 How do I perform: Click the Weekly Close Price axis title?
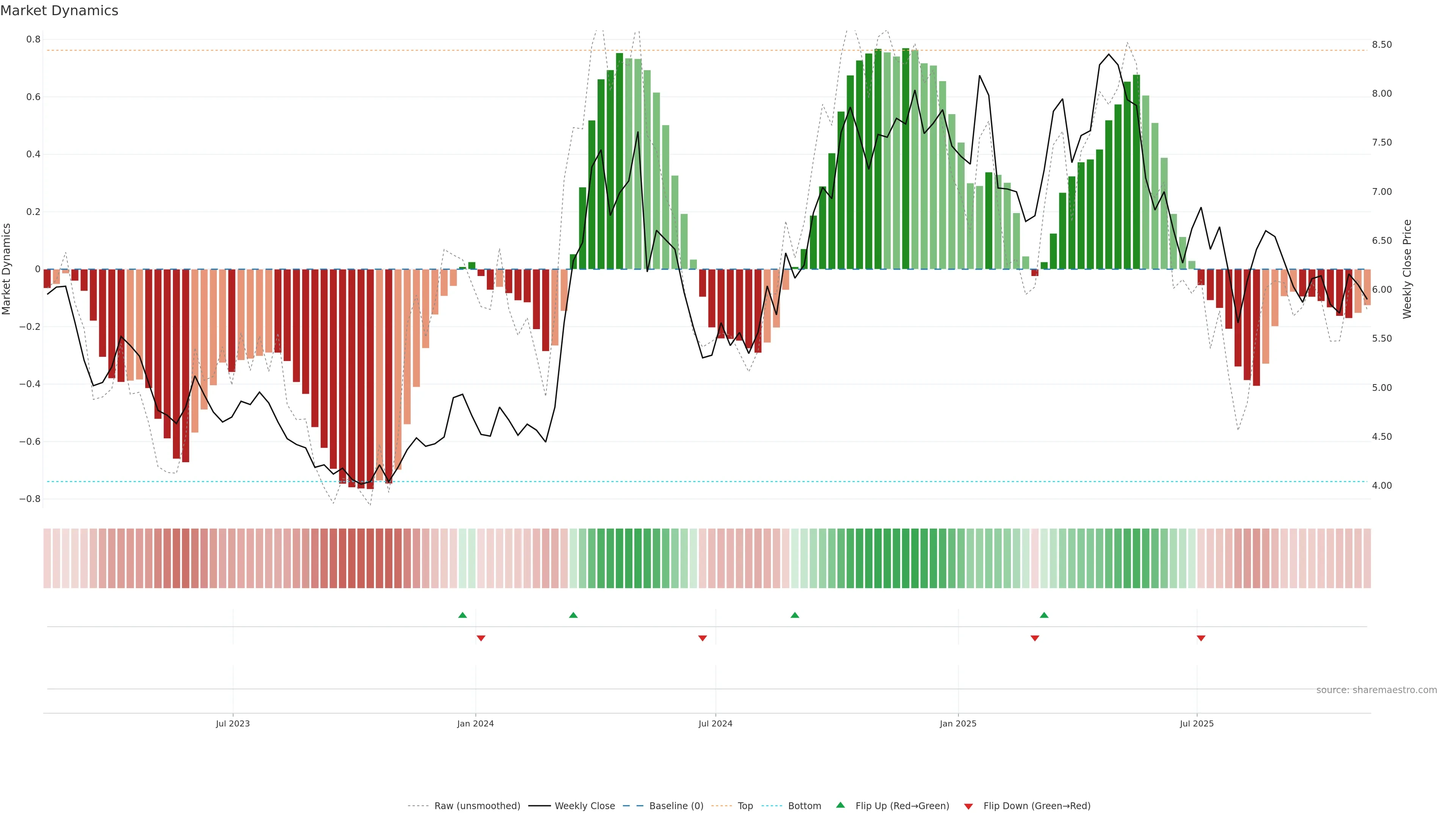(1407, 269)
